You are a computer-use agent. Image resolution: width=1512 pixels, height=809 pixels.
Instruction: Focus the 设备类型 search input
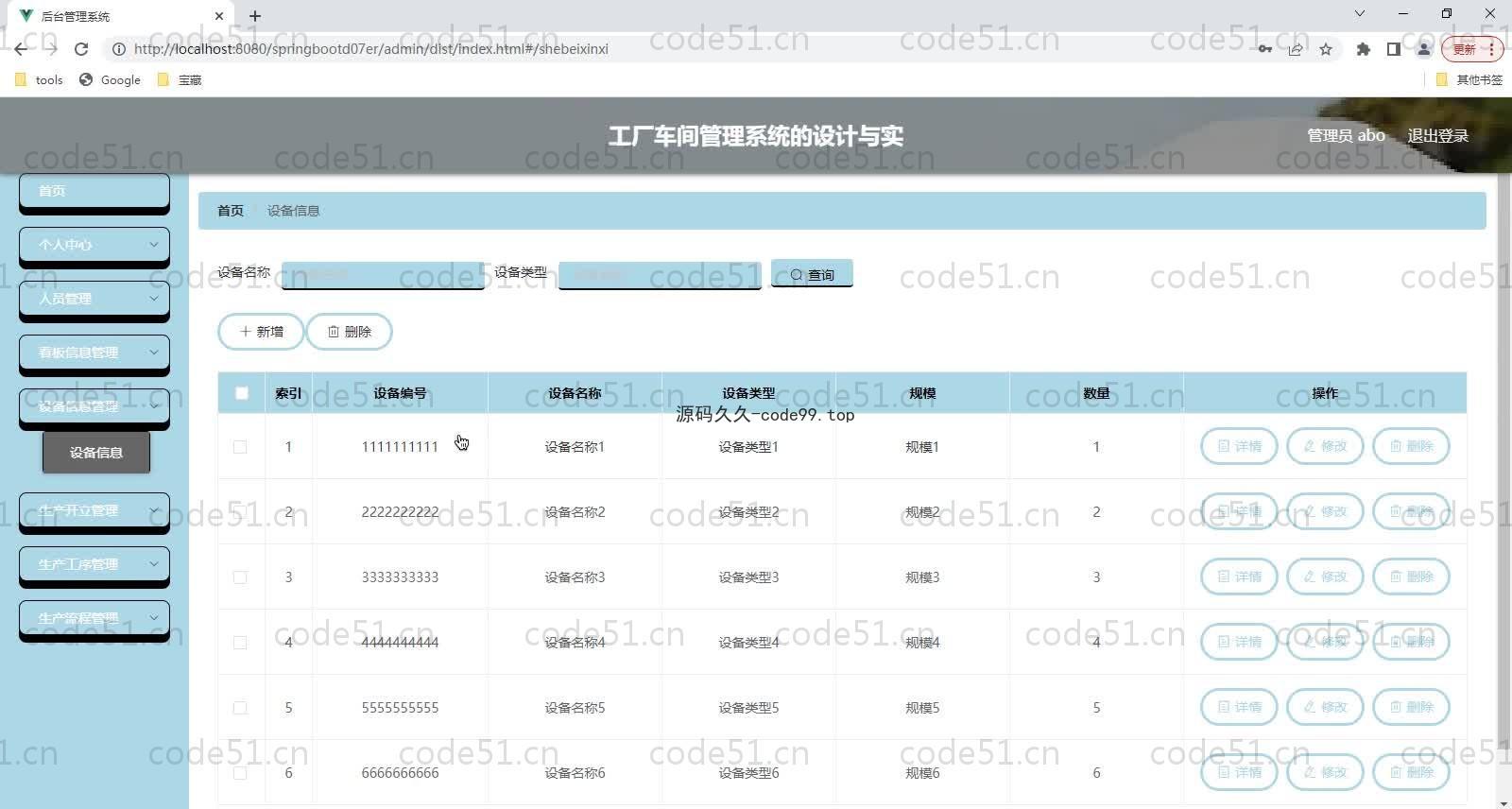pos(660,274)
